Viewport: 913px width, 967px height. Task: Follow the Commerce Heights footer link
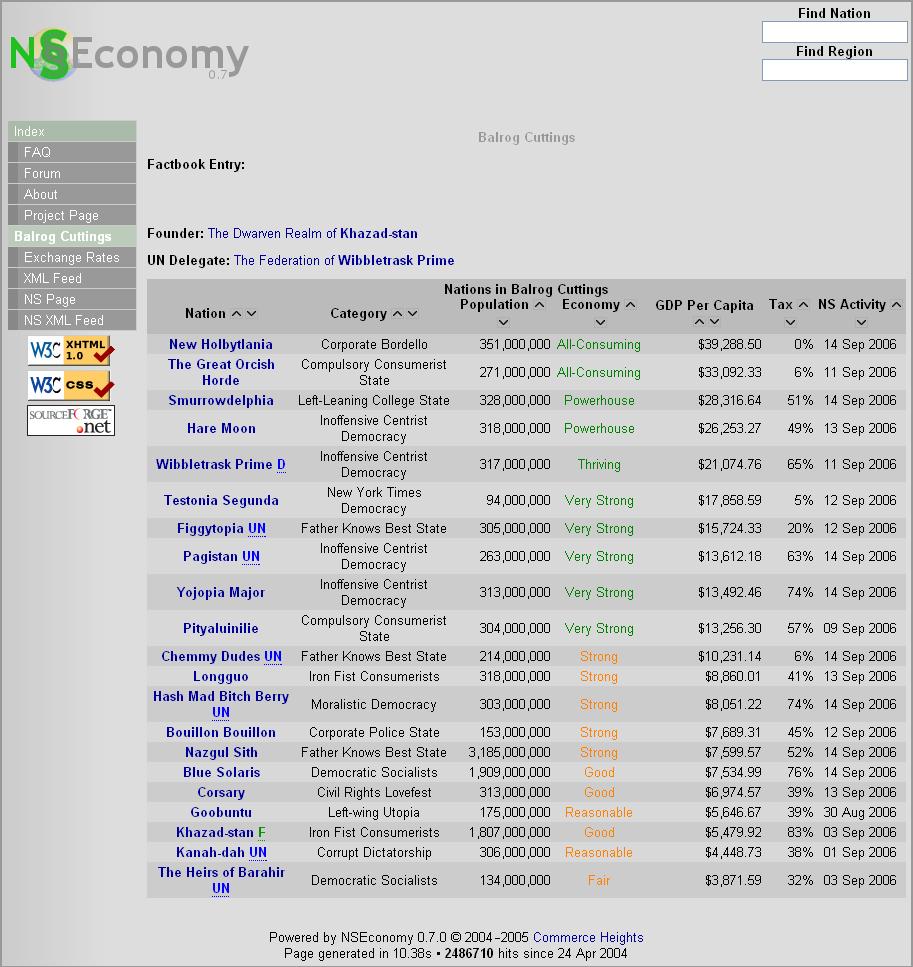click(588, 937)
